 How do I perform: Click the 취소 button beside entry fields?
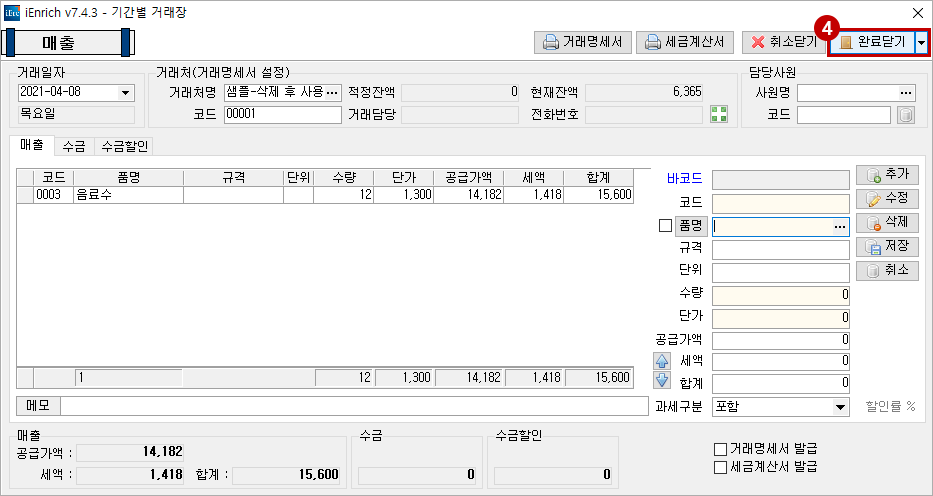coord(887,270)
